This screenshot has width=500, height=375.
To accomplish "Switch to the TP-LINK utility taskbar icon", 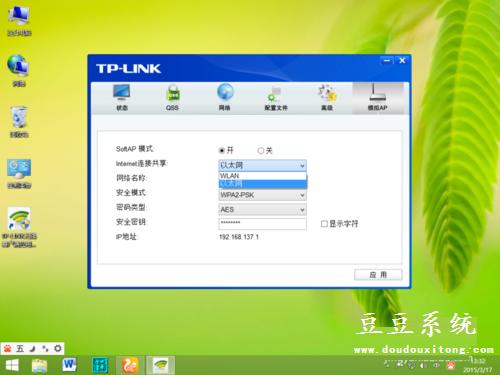I will [161, 366].
